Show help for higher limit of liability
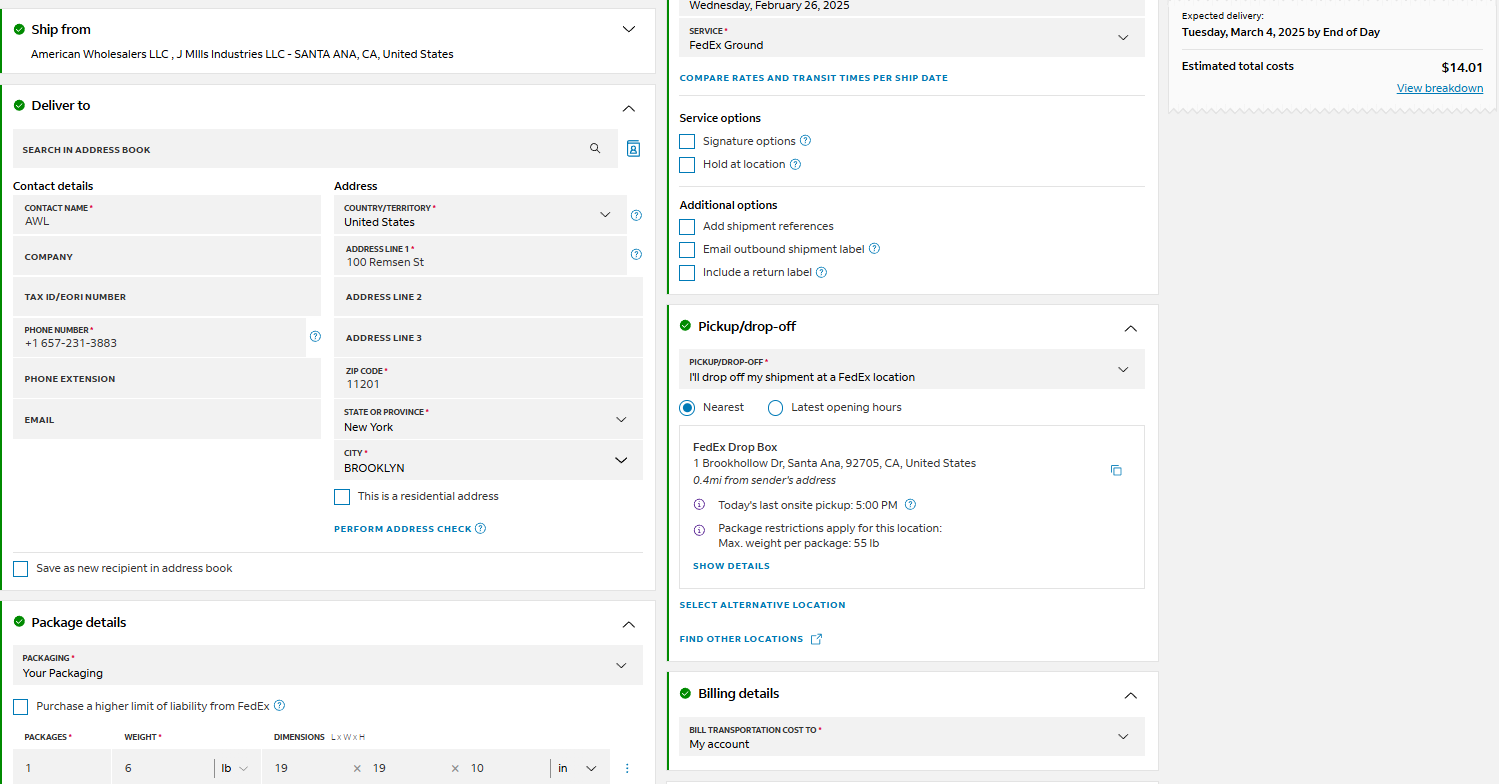Viewport: 1499px width, 784px height. [x=280, y=706]
